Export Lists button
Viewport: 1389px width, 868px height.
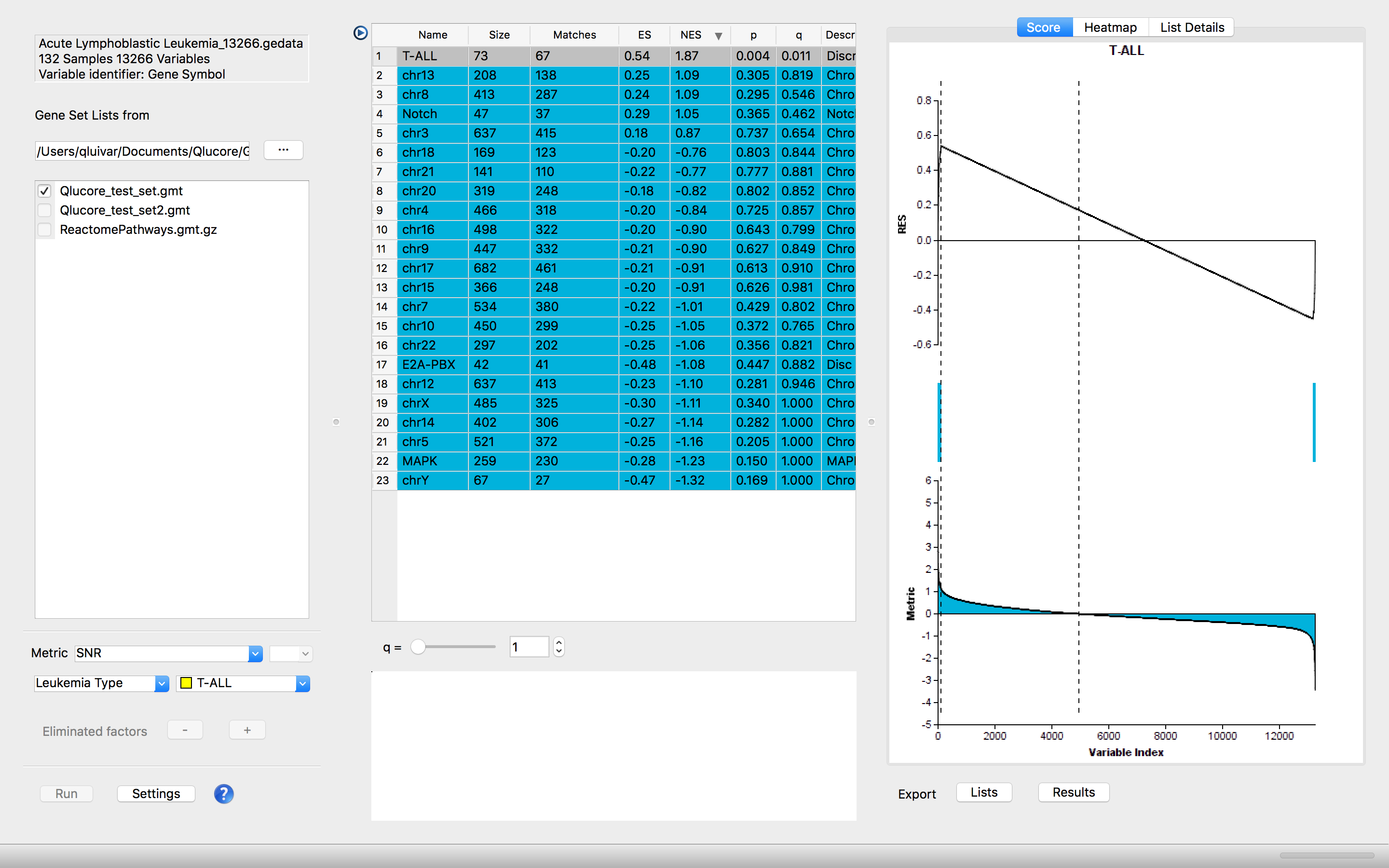[x=984, y=792]
